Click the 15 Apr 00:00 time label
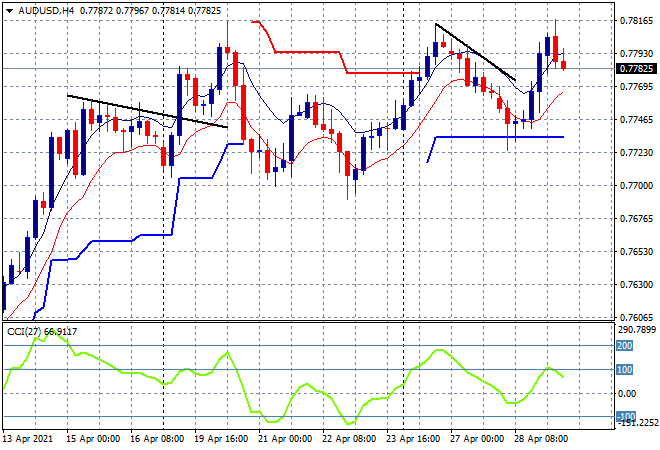 (x=93, y=439)
